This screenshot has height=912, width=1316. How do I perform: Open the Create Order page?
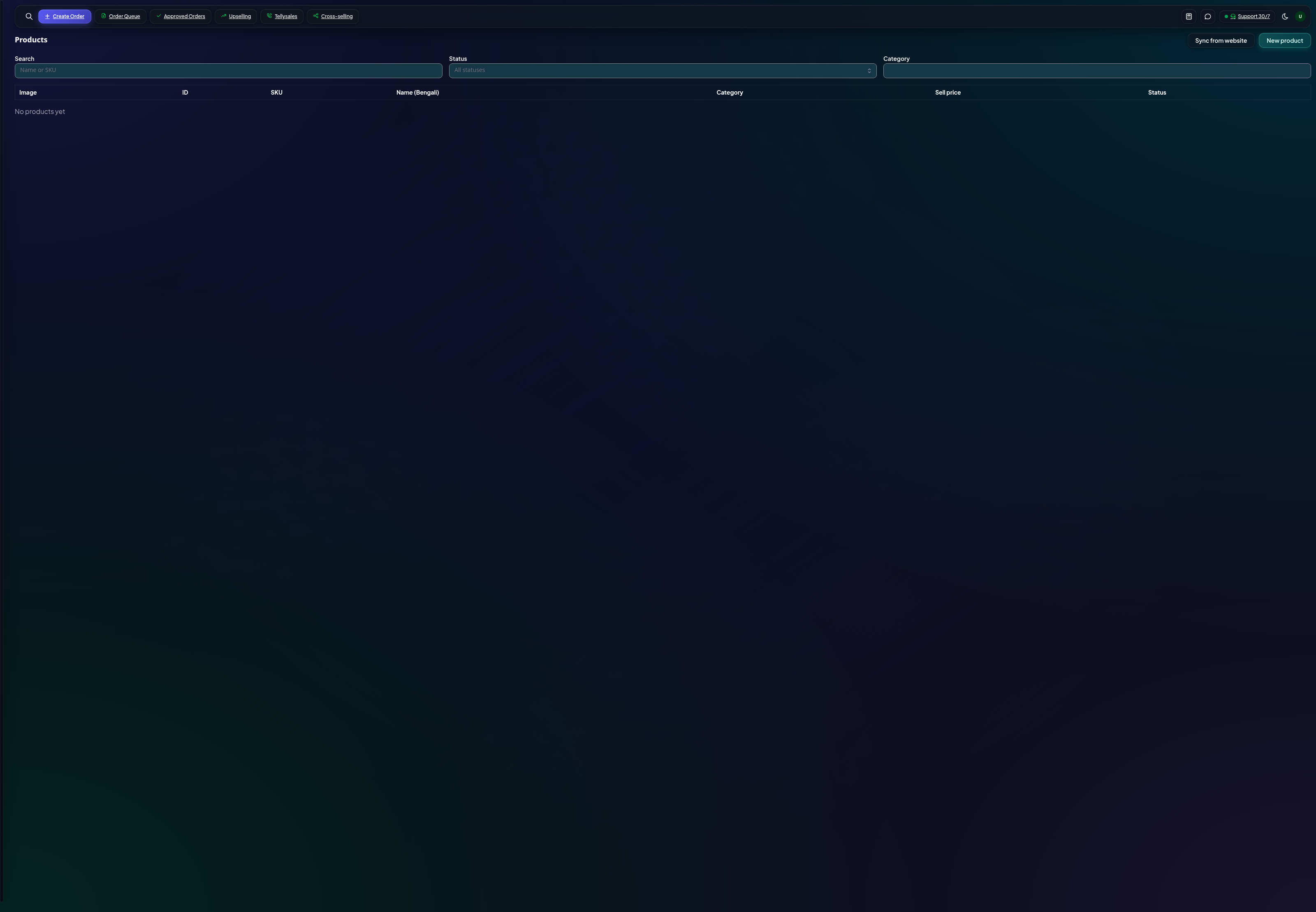pyautogui.click(x=65, y=16)
